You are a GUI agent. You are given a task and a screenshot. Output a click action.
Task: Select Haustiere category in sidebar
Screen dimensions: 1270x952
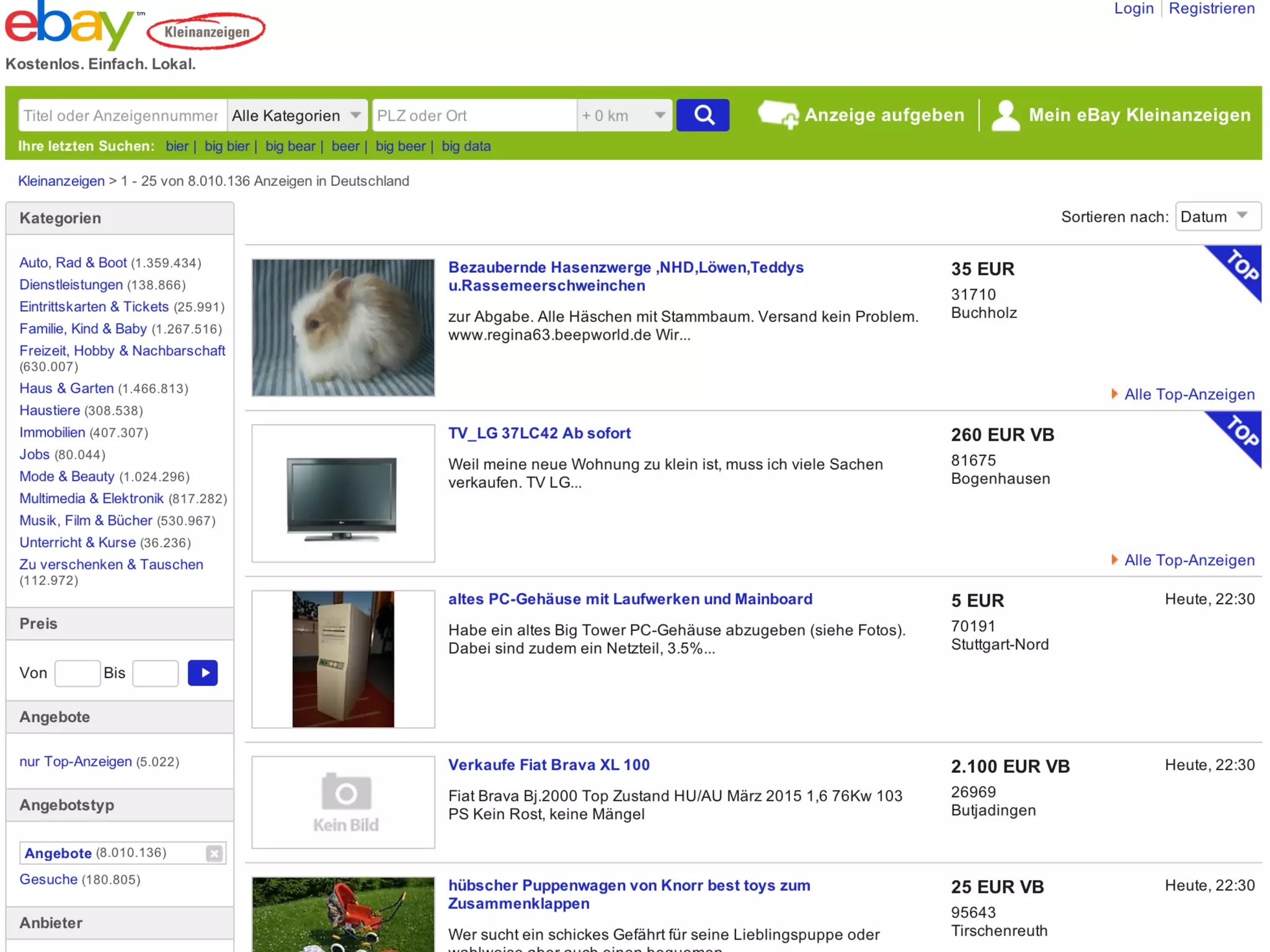[50, 410]
